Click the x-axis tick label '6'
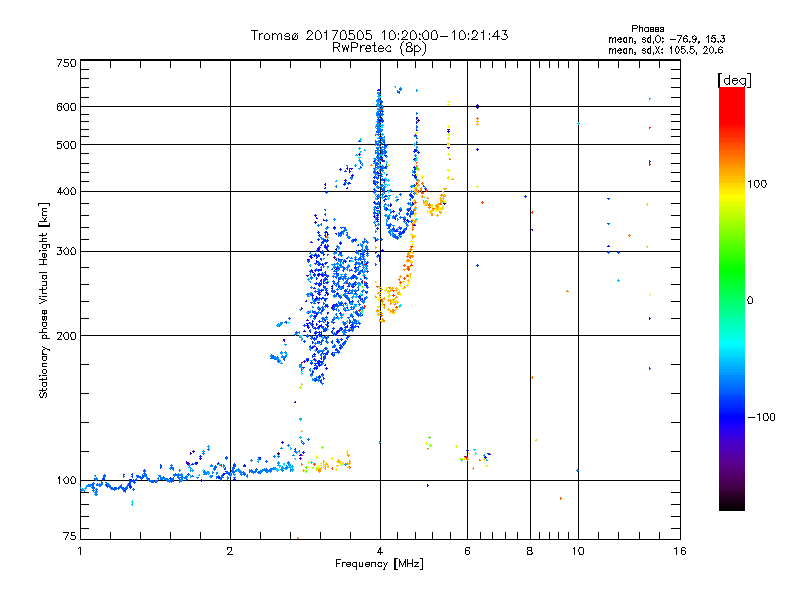This screenshot has width=800, height=600. [467, 551]
